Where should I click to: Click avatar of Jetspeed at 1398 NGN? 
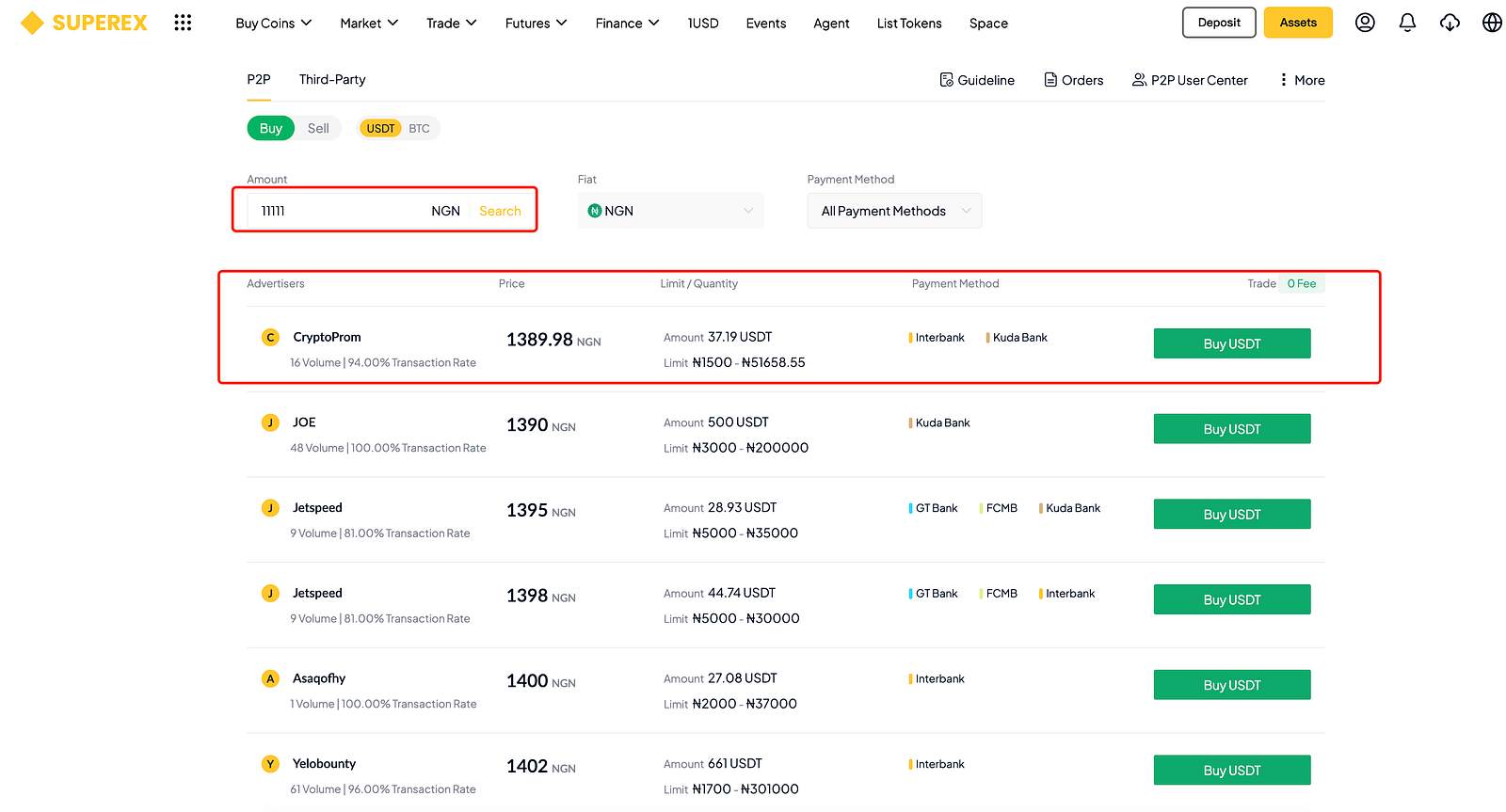click(x=270, y=593)
